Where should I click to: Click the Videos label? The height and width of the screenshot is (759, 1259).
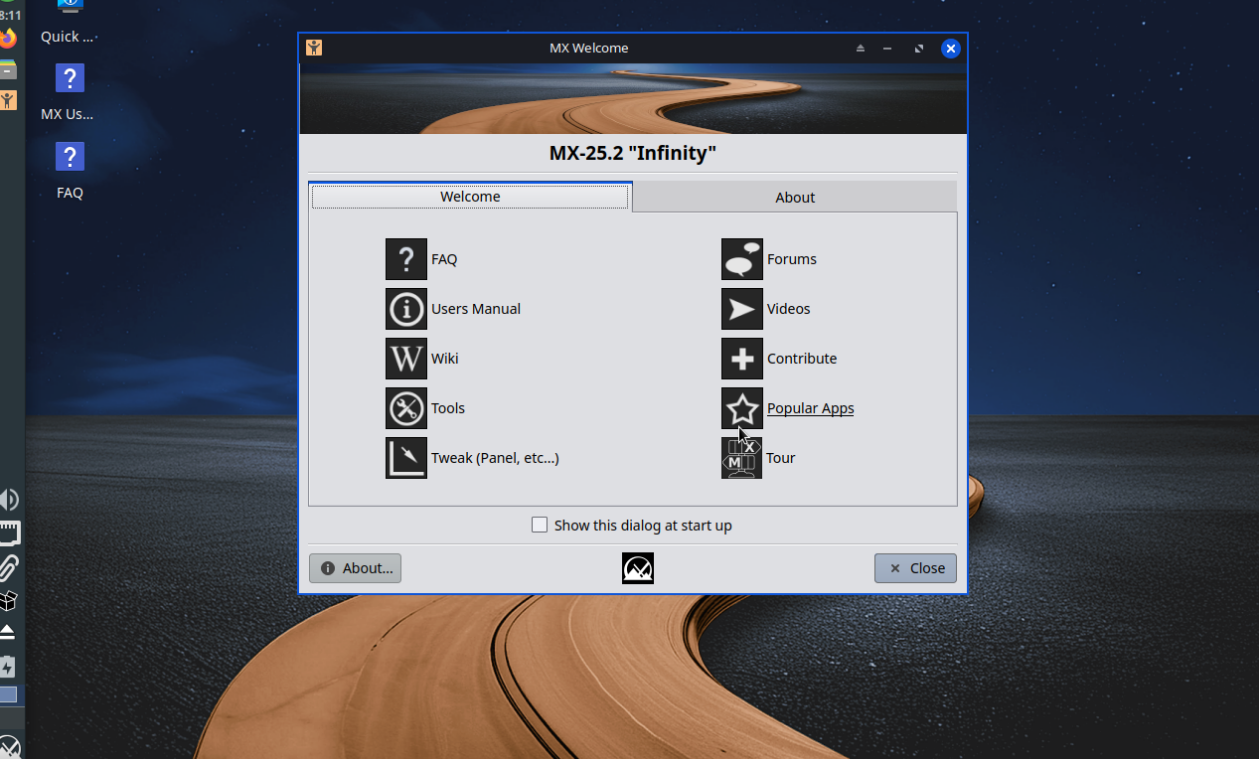click(x=789, y=309)
